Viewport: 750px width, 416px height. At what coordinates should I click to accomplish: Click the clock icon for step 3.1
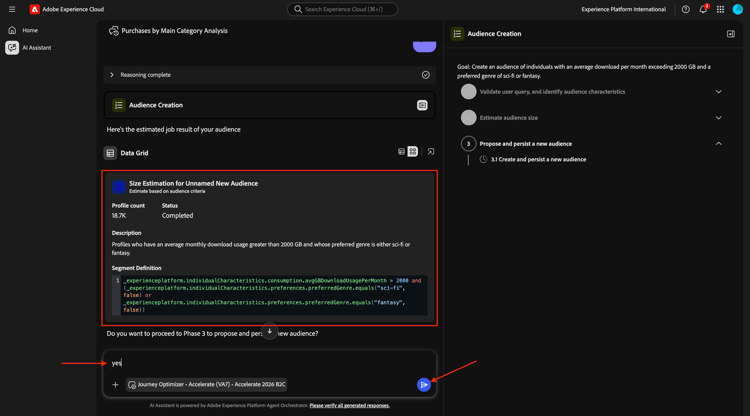pos(483,160)
